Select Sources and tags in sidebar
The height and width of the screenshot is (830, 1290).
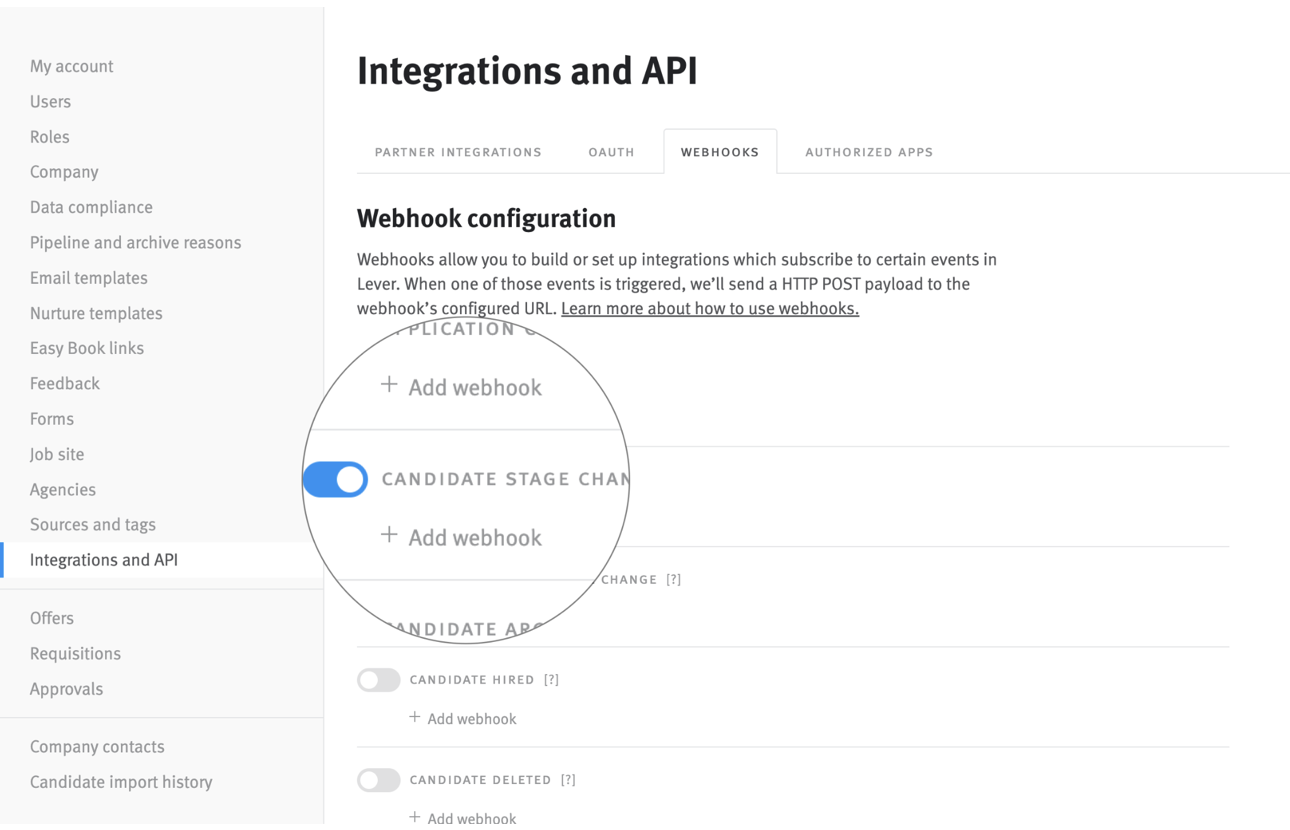[x=92, y=525]
